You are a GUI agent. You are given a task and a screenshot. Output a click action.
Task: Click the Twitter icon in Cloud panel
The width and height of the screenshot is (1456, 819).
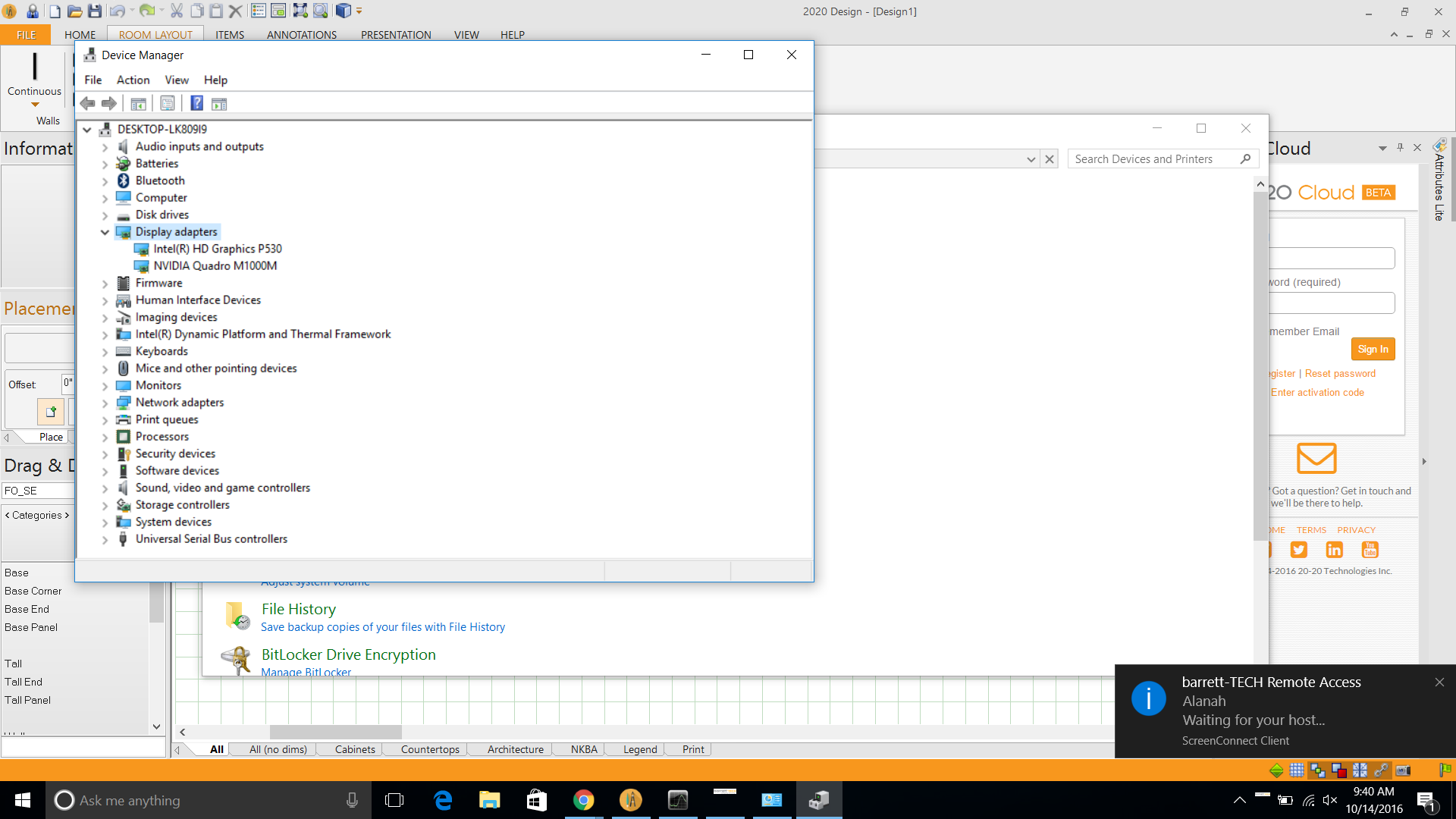pos(1298,550)
